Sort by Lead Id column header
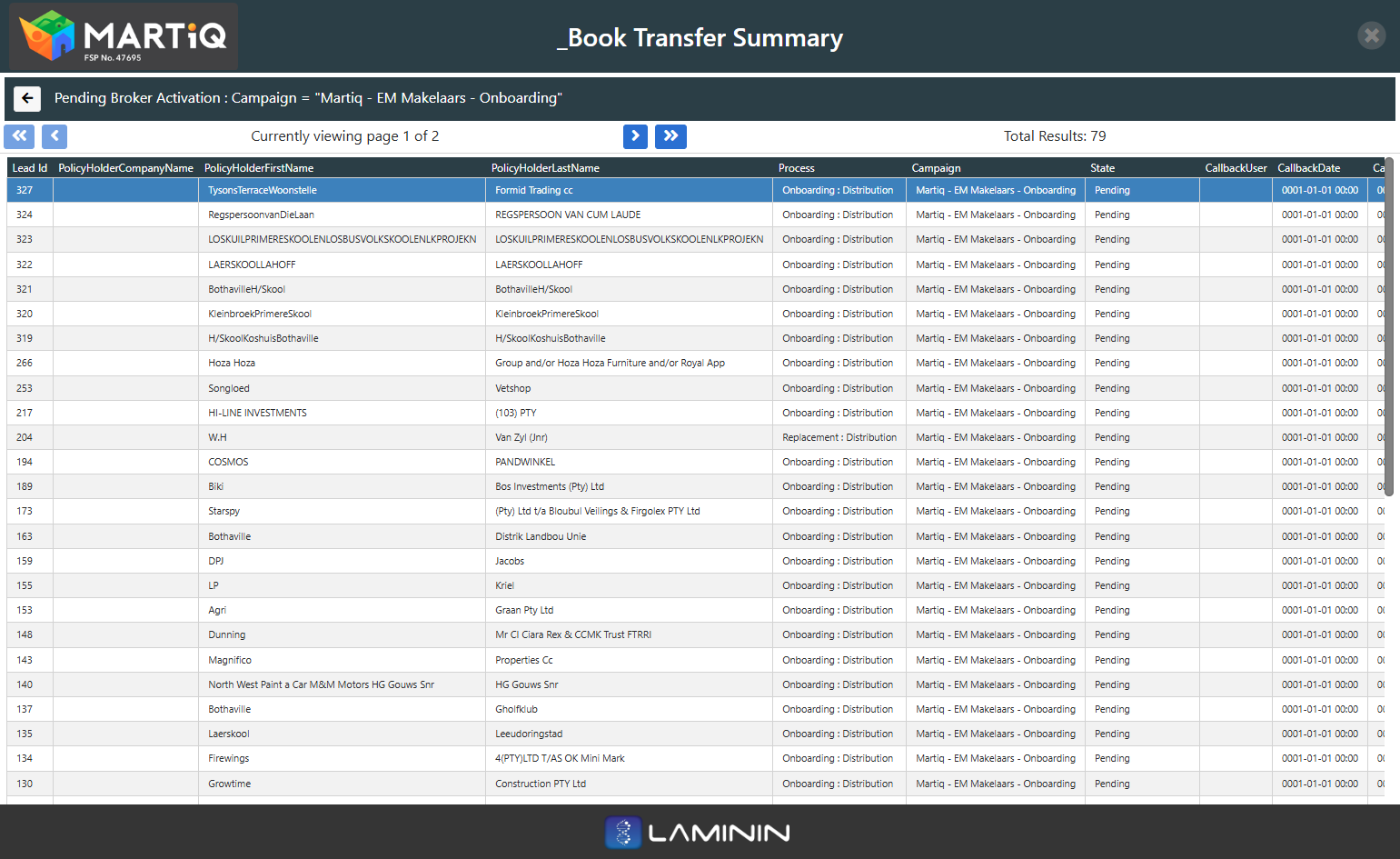The width and height of the screenshot is (1400, 859). 30,168
